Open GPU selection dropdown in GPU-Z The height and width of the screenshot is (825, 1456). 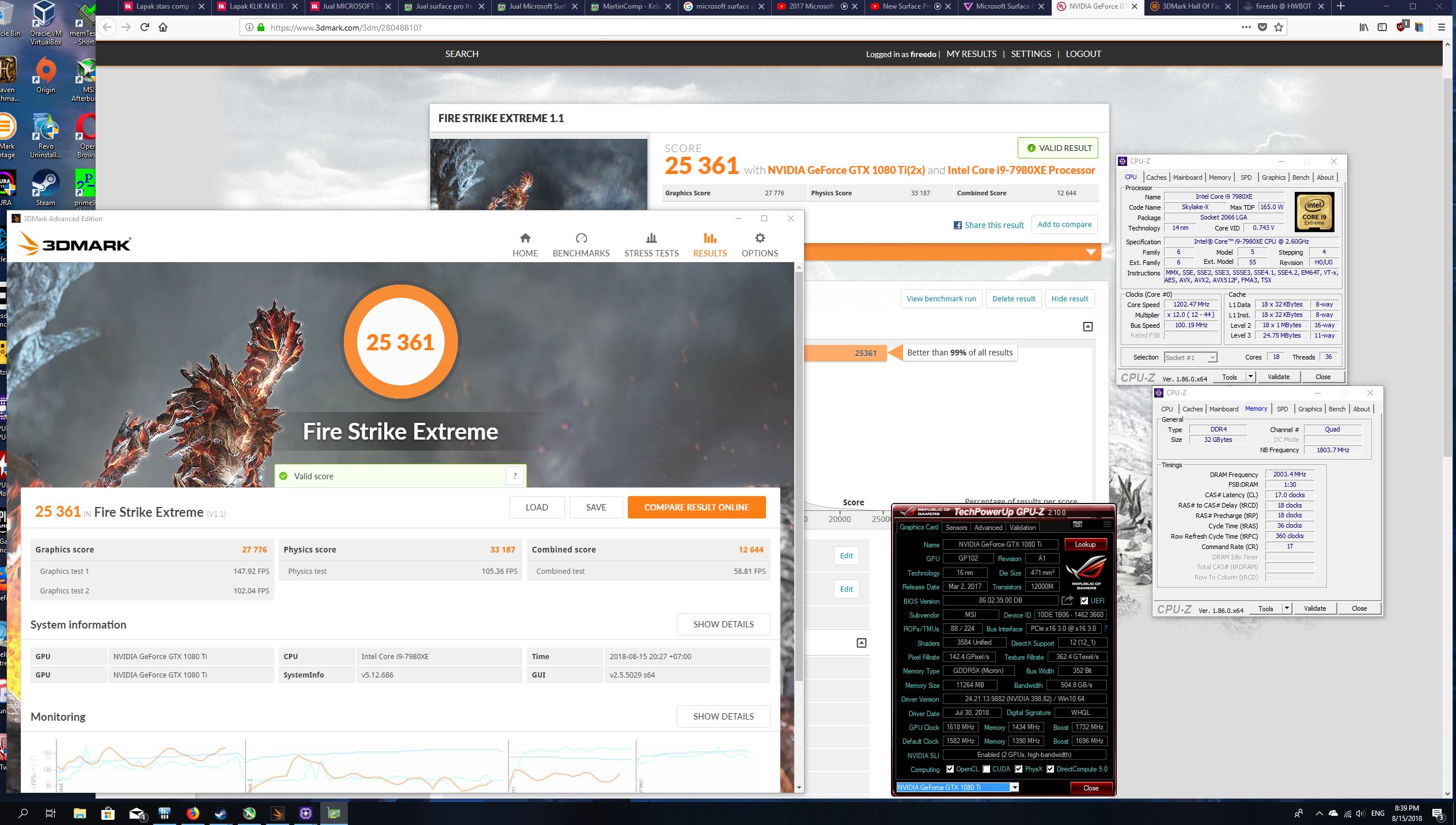[x=1015, y=788]
